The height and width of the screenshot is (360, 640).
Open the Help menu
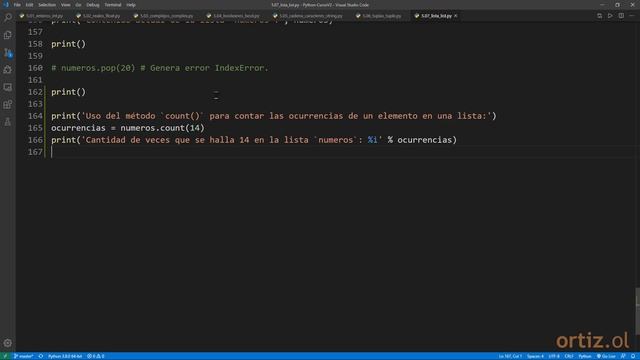(x=131, y=5)
